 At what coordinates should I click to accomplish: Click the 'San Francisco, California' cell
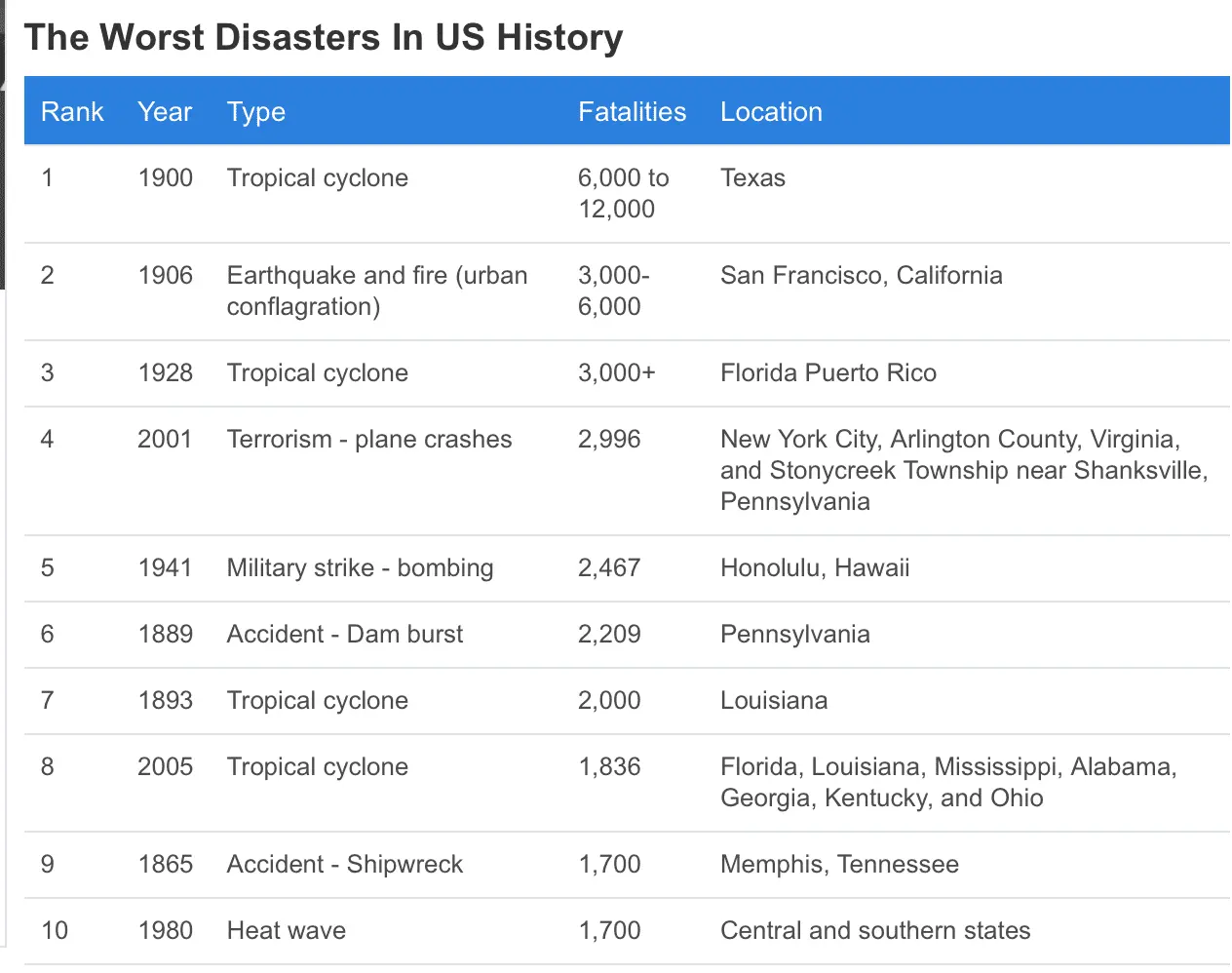[x=861, y=276]
